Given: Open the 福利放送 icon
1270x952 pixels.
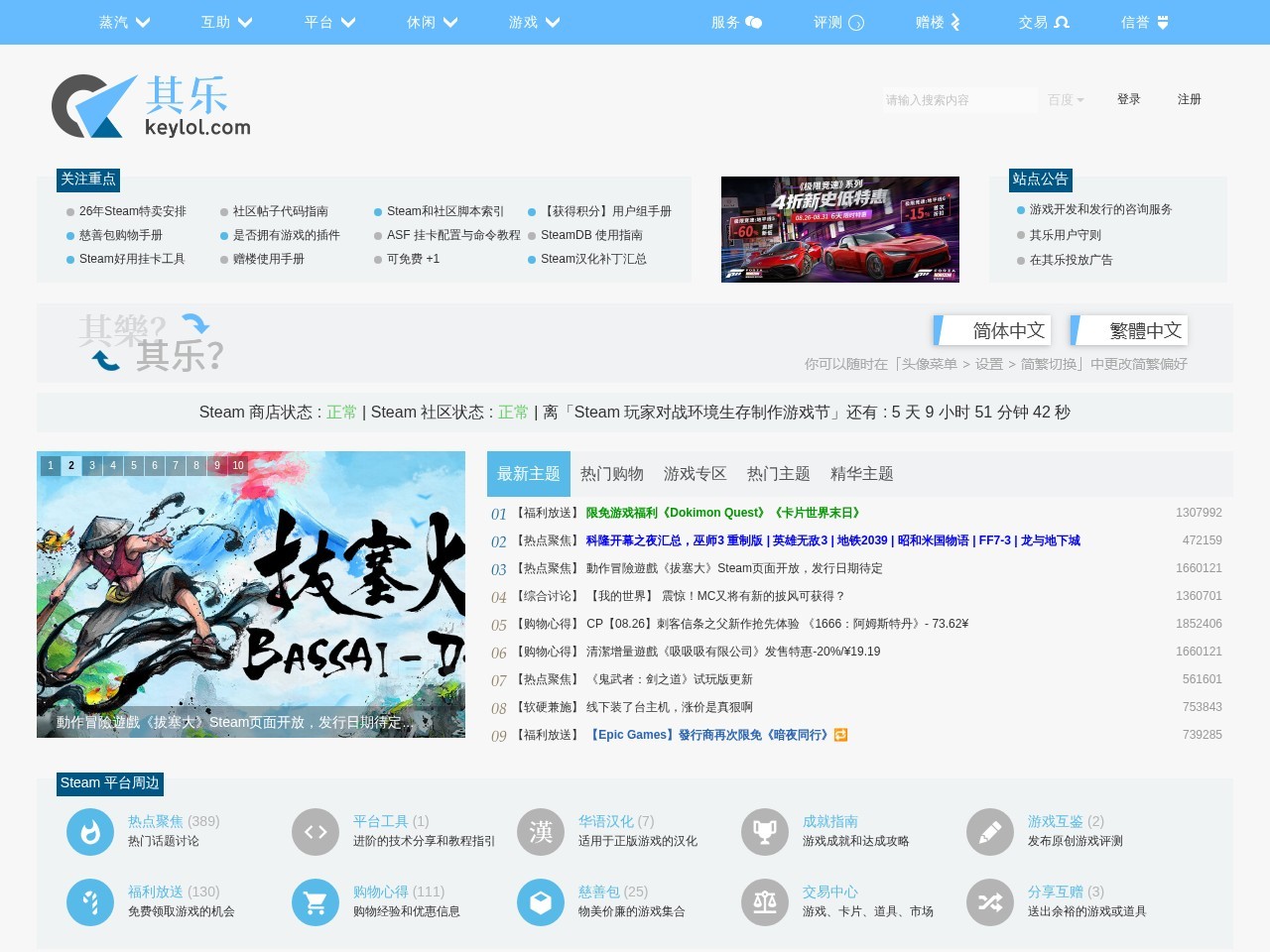Looking at the screenshot, I should (x=90, y=902).
